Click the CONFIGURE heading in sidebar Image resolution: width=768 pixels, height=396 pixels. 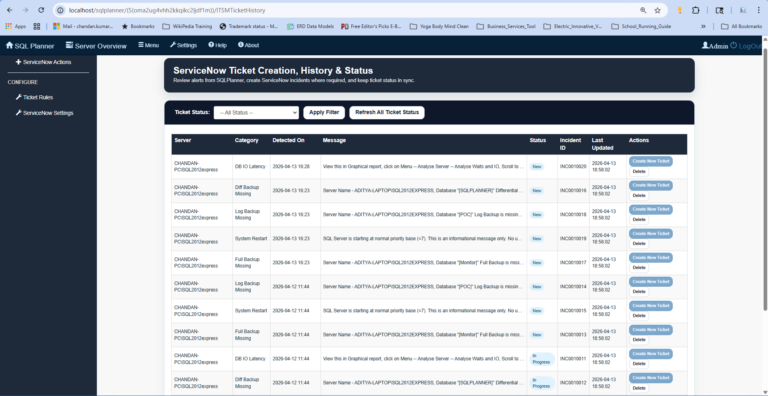tap(23, 82)
